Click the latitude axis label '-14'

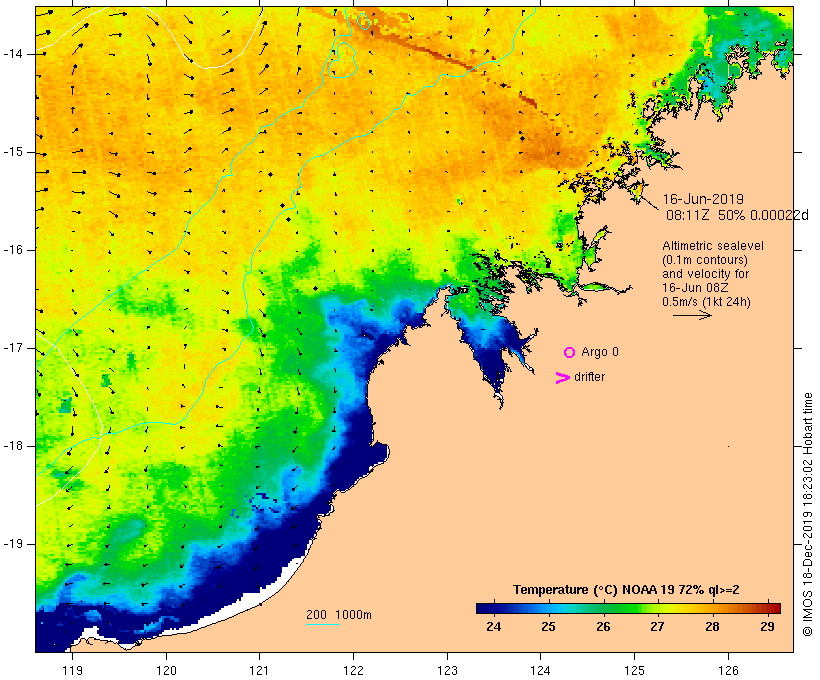click(13, 54)
